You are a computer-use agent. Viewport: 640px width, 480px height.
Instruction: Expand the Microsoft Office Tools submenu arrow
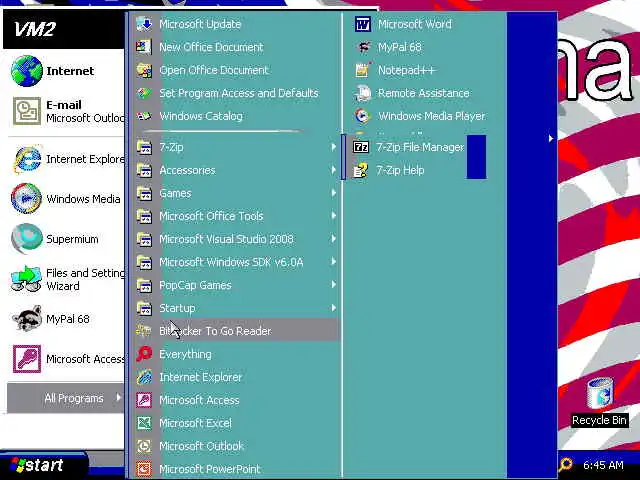coord(333,216)
